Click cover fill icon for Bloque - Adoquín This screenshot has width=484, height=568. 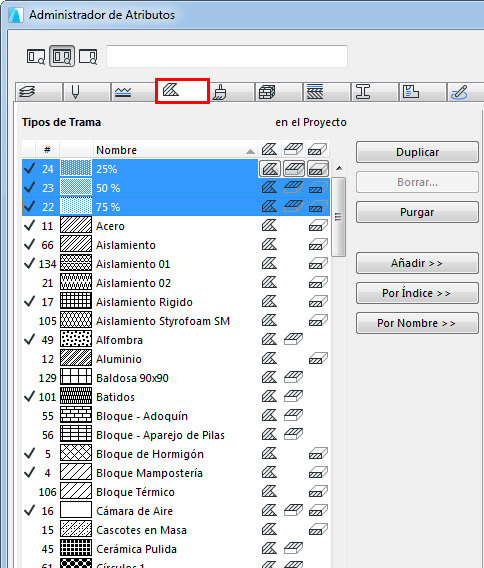click(x=293, y=415)
